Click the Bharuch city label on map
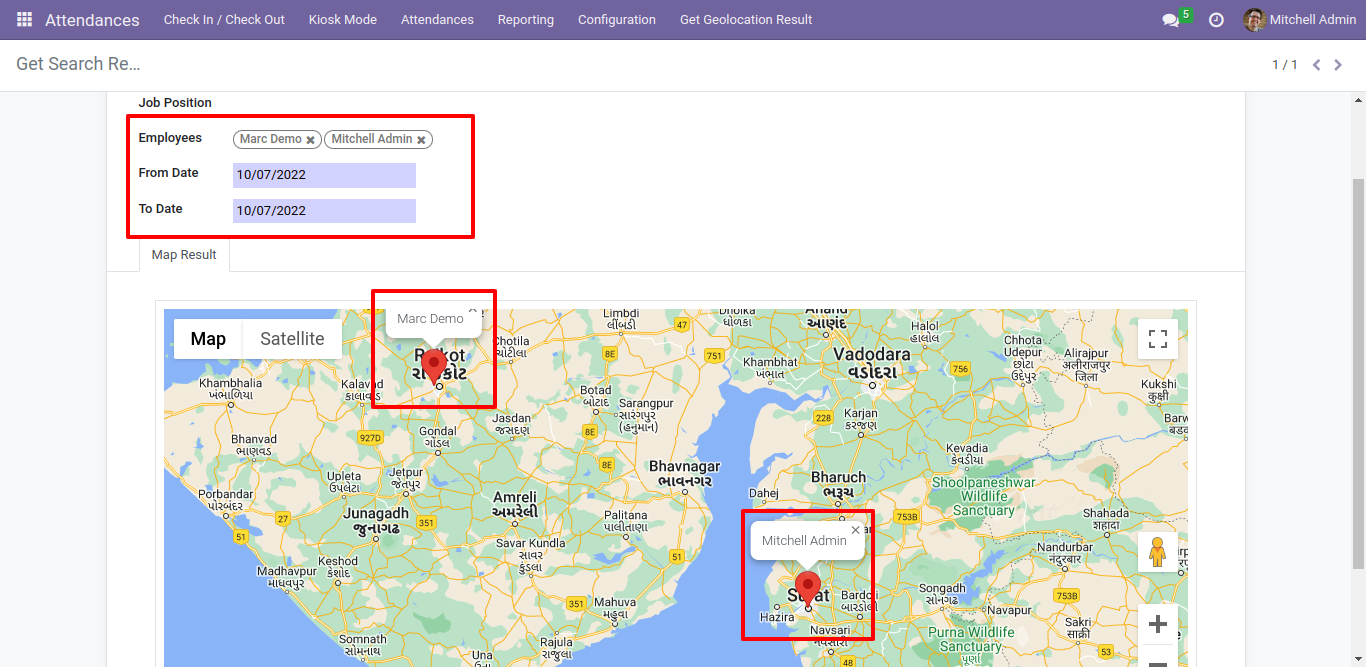This screenshot has height=667, width=1366. tap(838, 484)
